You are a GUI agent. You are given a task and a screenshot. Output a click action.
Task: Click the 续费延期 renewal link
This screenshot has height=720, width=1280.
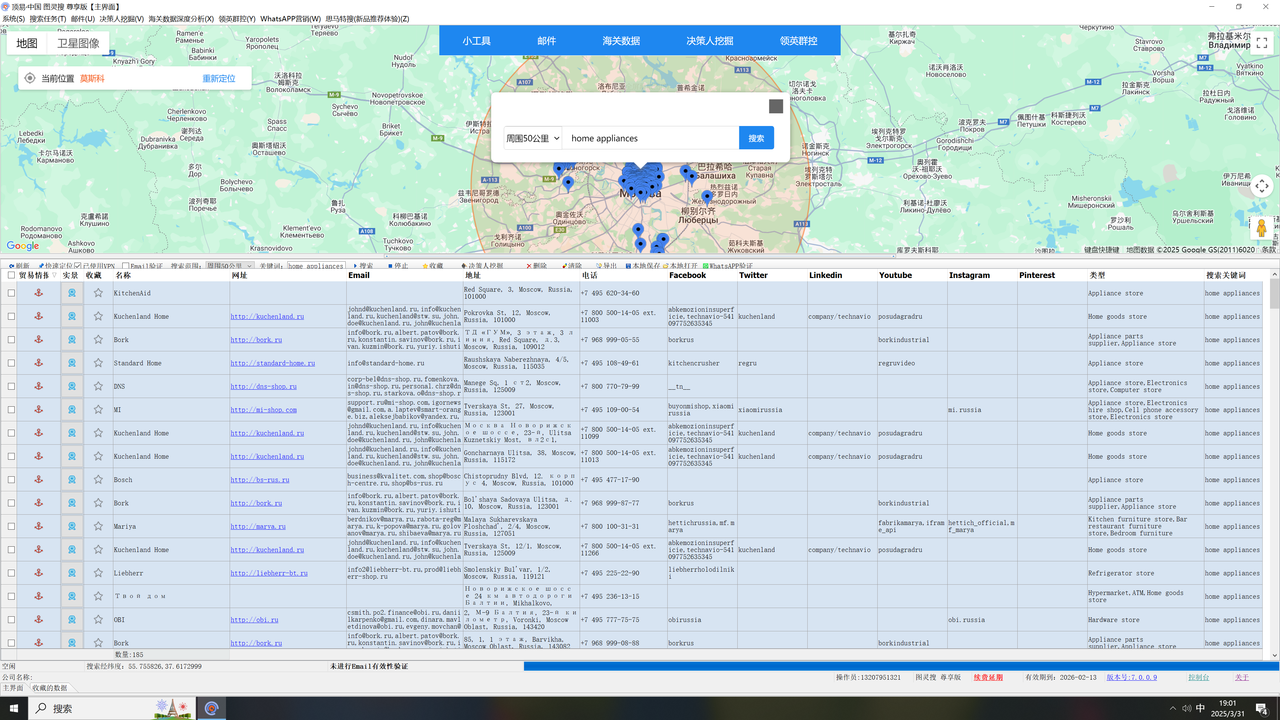coord(988,677)
